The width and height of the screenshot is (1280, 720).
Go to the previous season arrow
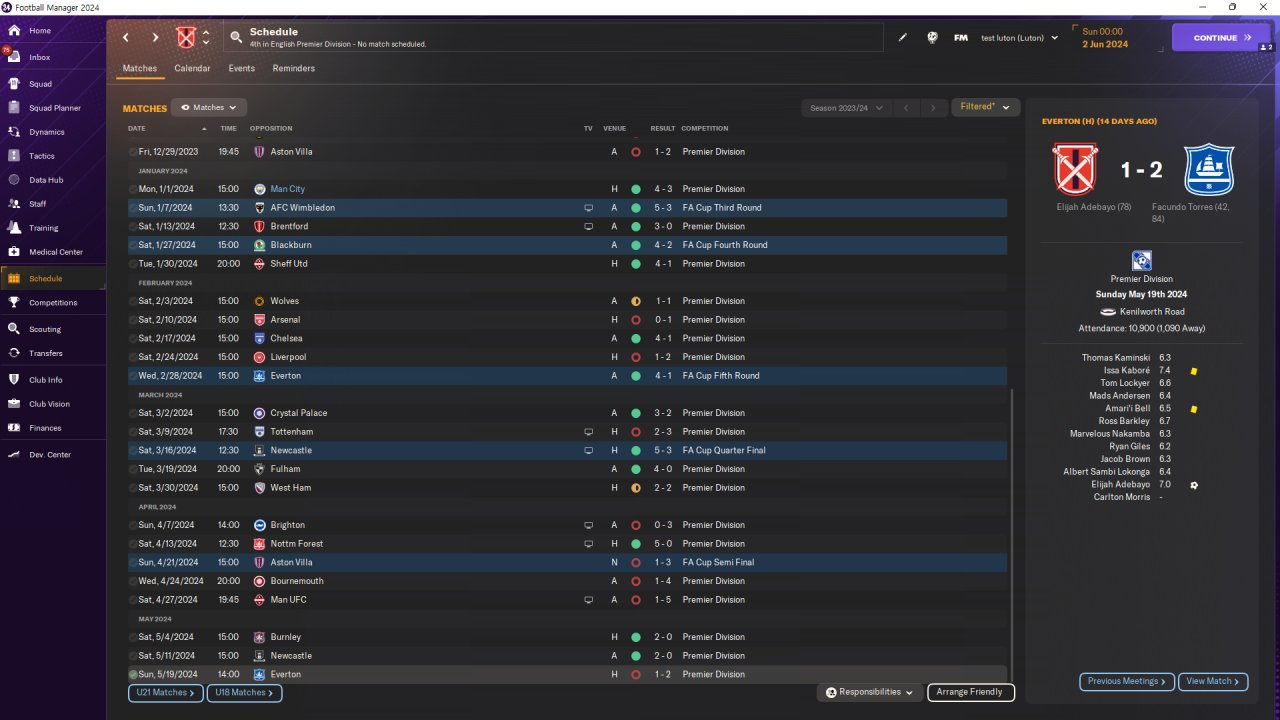[905, 107]
